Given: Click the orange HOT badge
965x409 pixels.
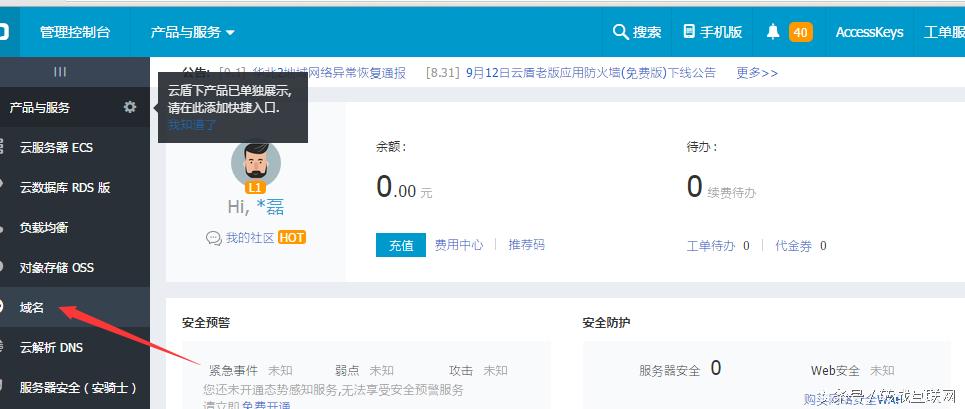Looking at the screenshot, I should click(x=292, y=237).
